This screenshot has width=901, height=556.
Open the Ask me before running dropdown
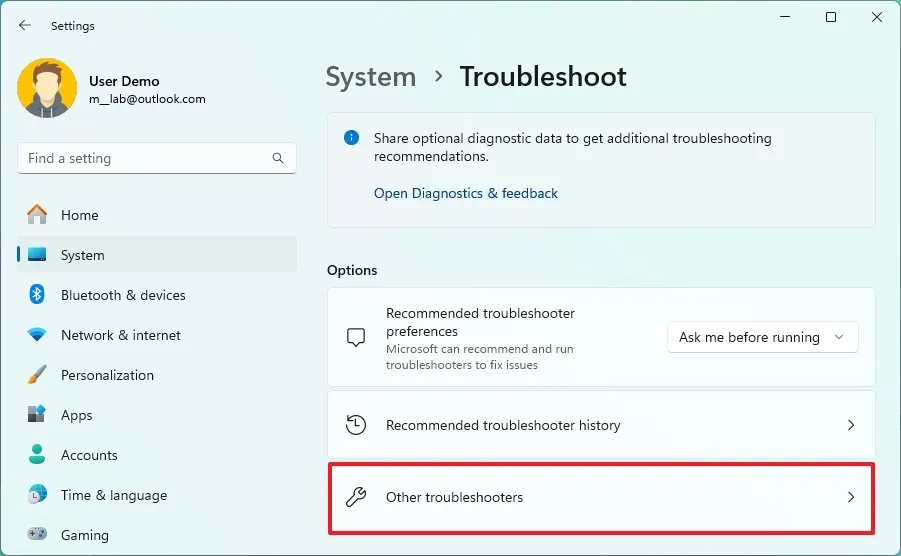point(763,337)
